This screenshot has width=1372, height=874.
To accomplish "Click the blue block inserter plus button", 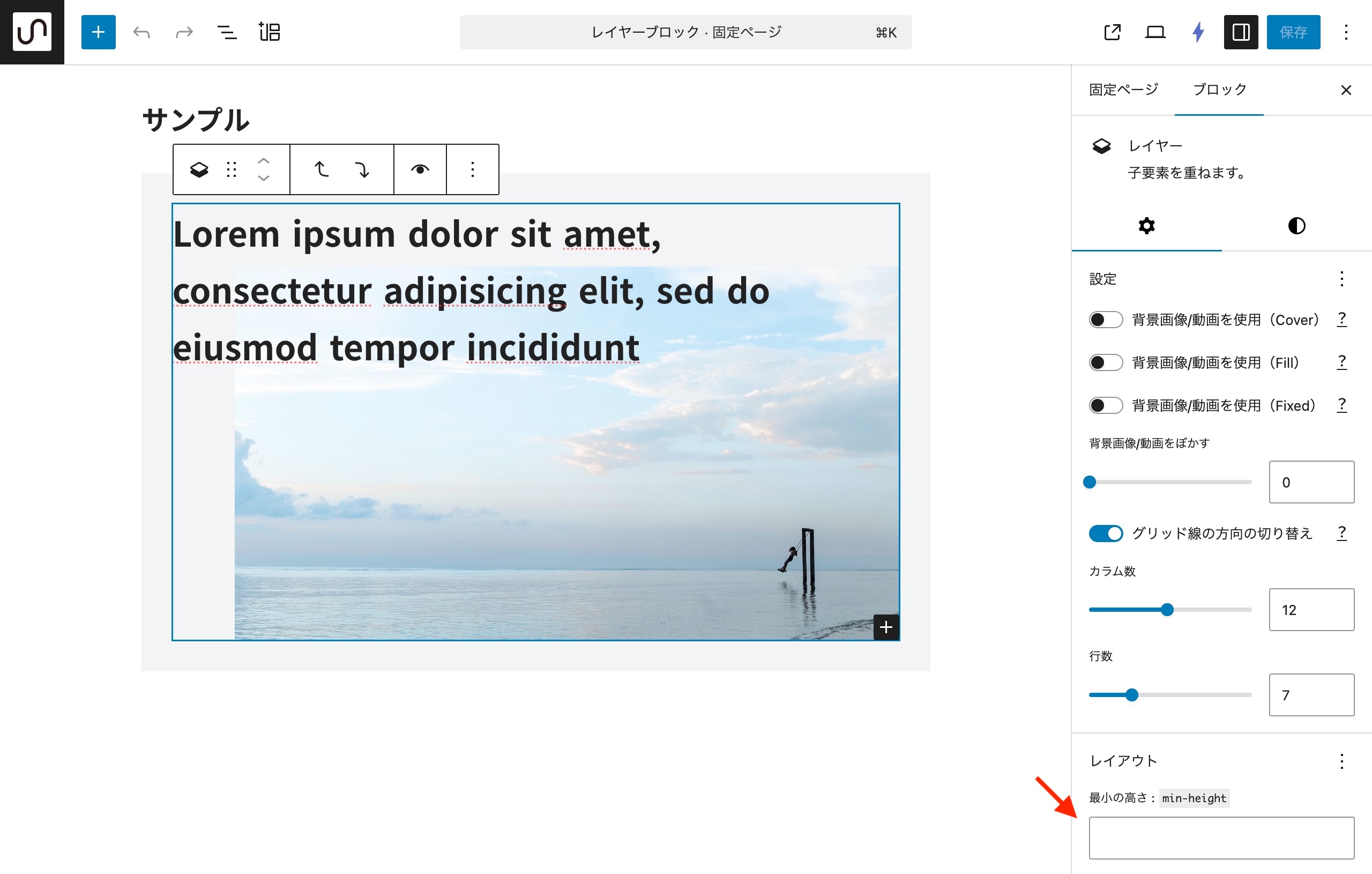I will tap(98, 32).
